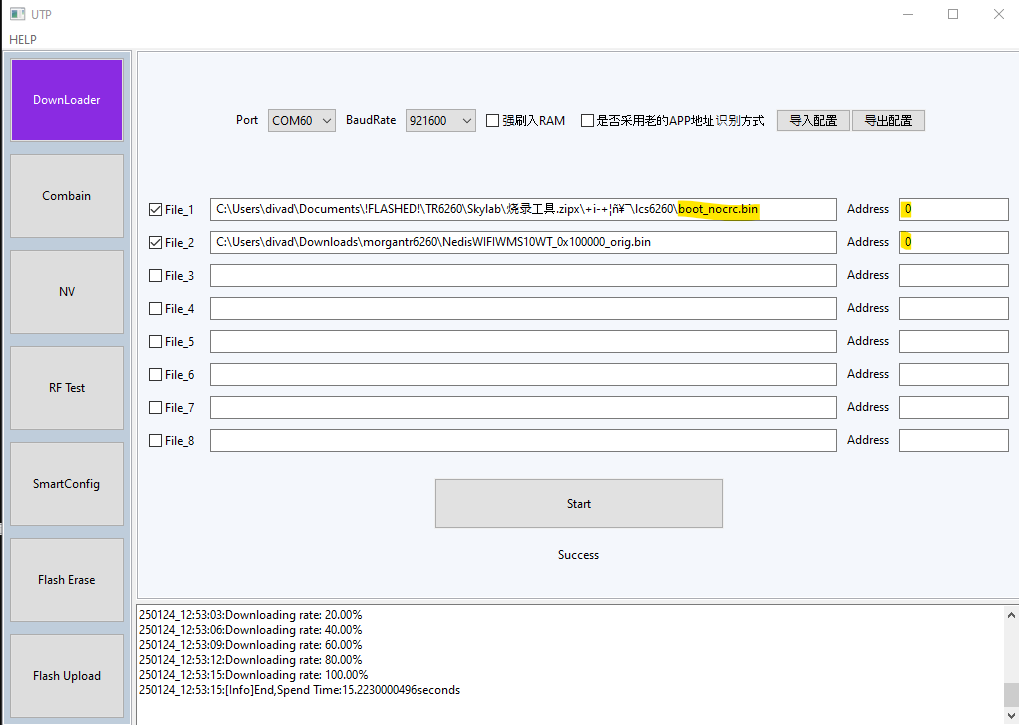Screen dimensions: 1019x725
Task: Uncheck the File_2 checkbox
Action: coord(155,242)
